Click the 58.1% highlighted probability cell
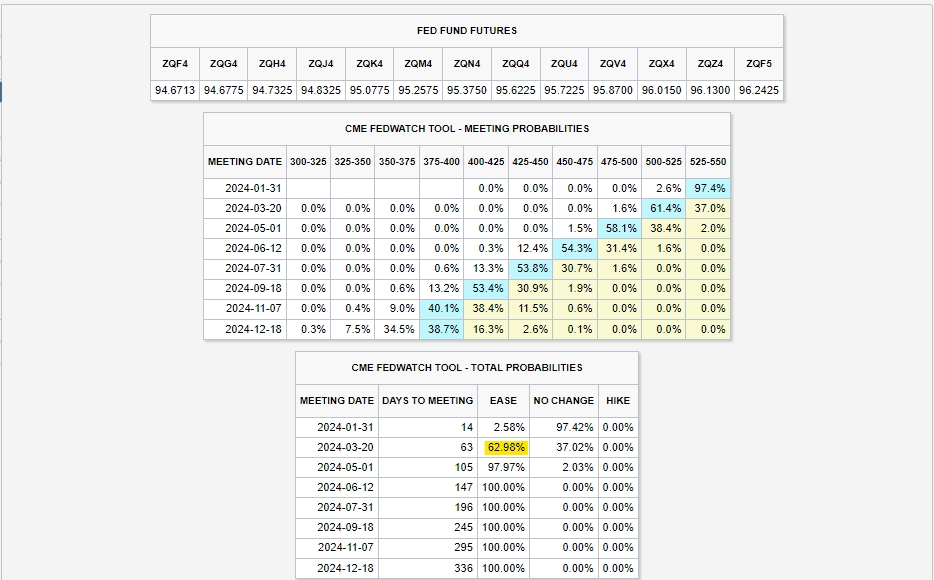This screenshot has height=580, width=934. [620, 228]
